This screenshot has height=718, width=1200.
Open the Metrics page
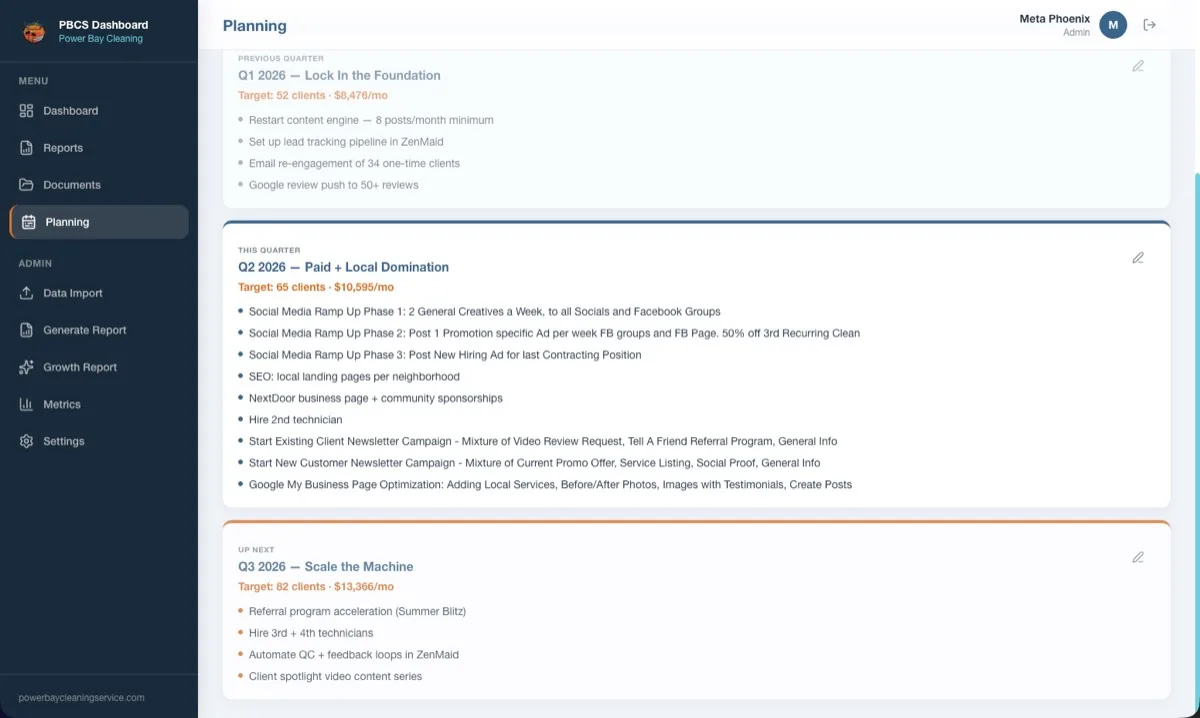[99, 404]
